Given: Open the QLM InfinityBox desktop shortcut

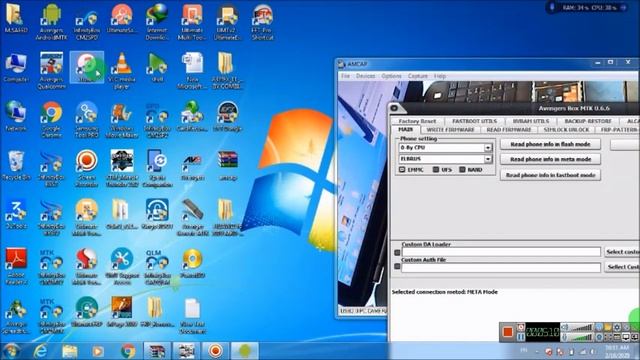Looking at the screenshot, I should 157,267.
